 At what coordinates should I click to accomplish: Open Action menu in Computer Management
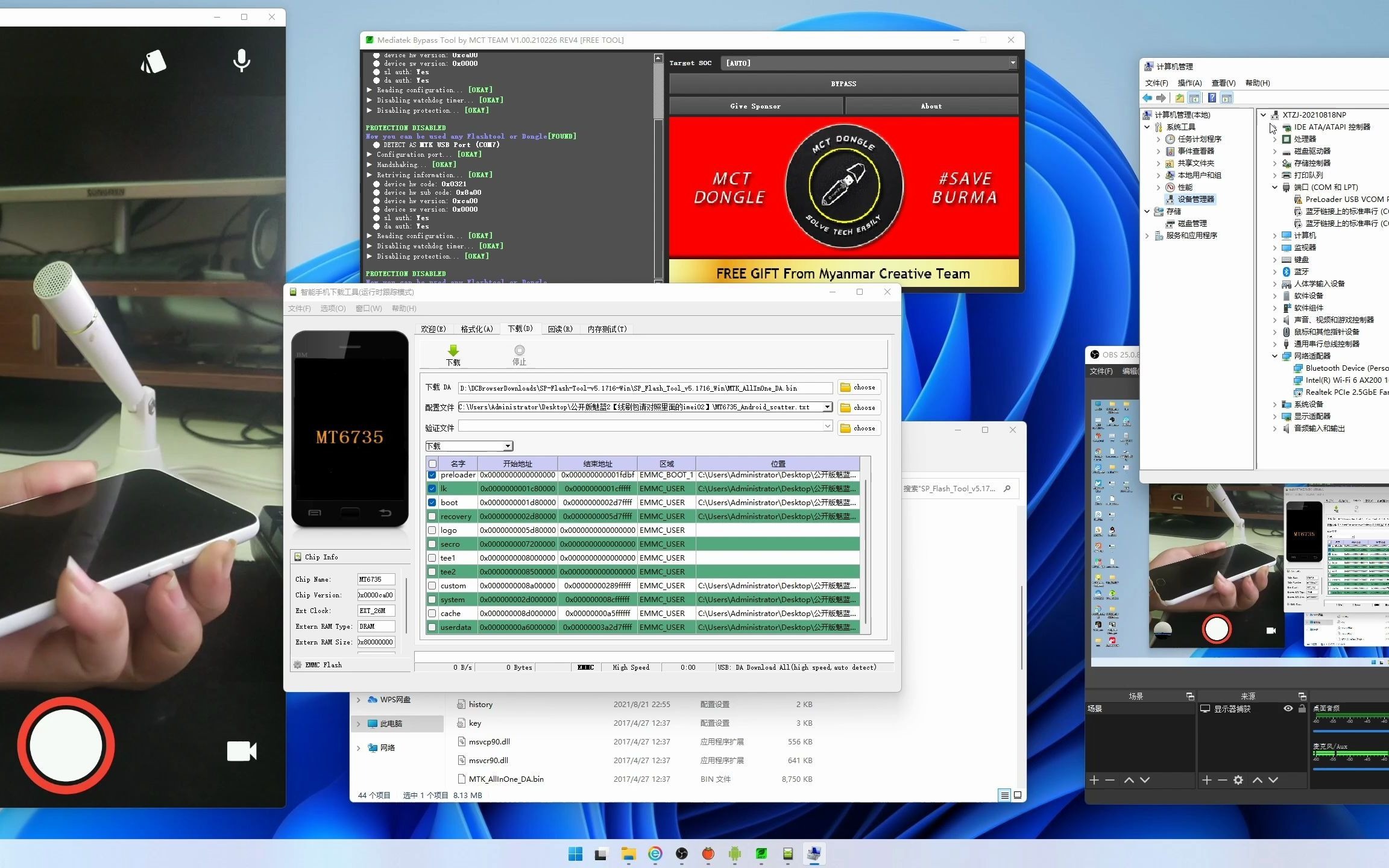pyautogui.click(x=1189, y=83)
